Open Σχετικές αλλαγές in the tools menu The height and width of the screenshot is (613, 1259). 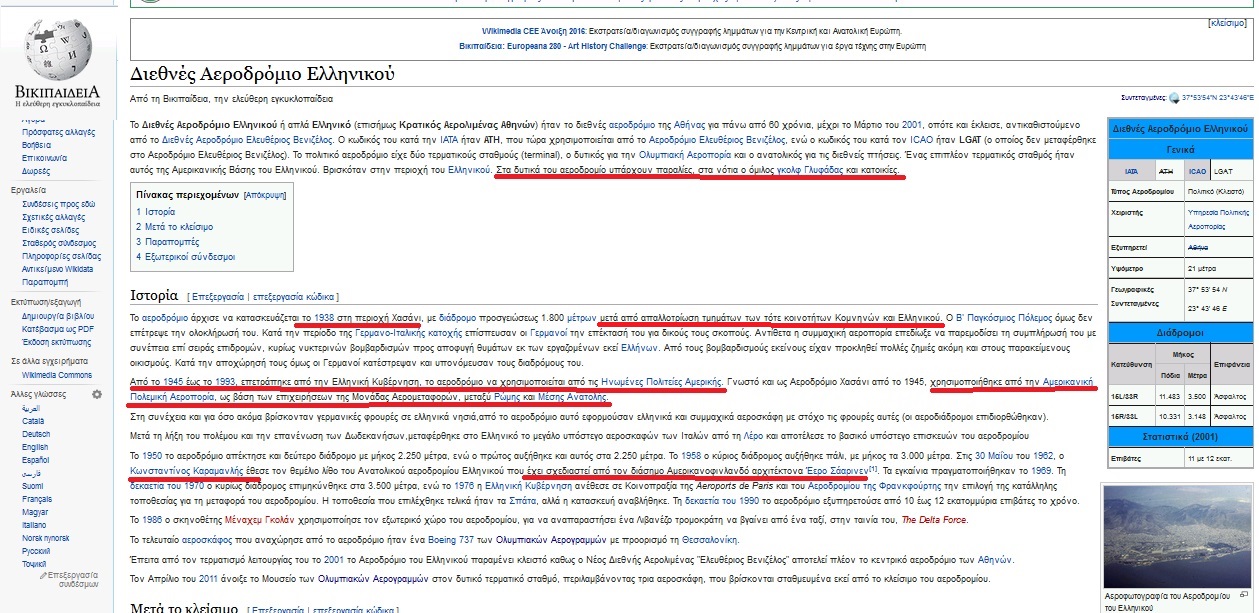pos(55,217)
